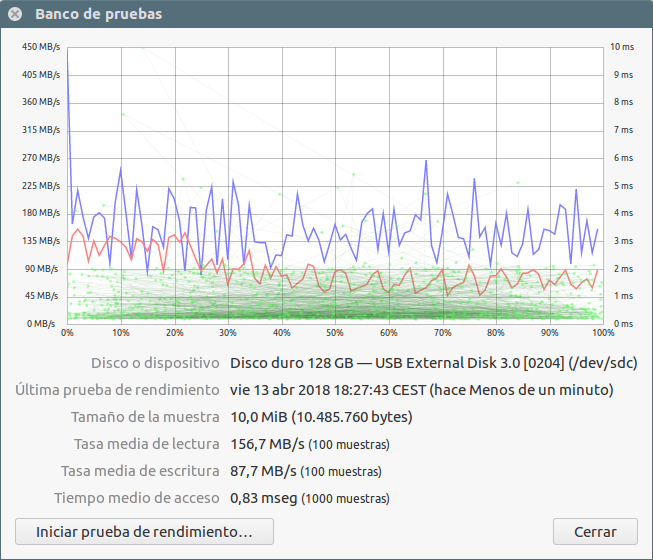Image resolution: width=653 pixels, height=560 pixels.
Task: Click the Tasa media de lectura label
Action: tap(146, 444)
